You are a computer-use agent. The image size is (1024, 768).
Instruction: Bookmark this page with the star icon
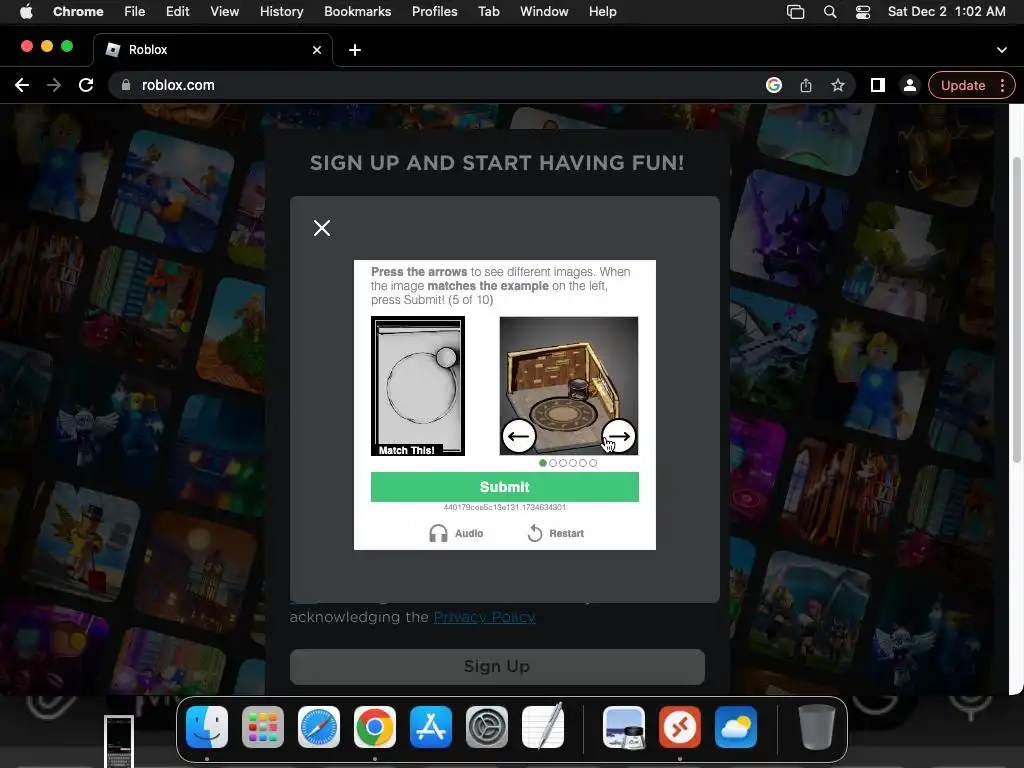[x=838, y=86]
